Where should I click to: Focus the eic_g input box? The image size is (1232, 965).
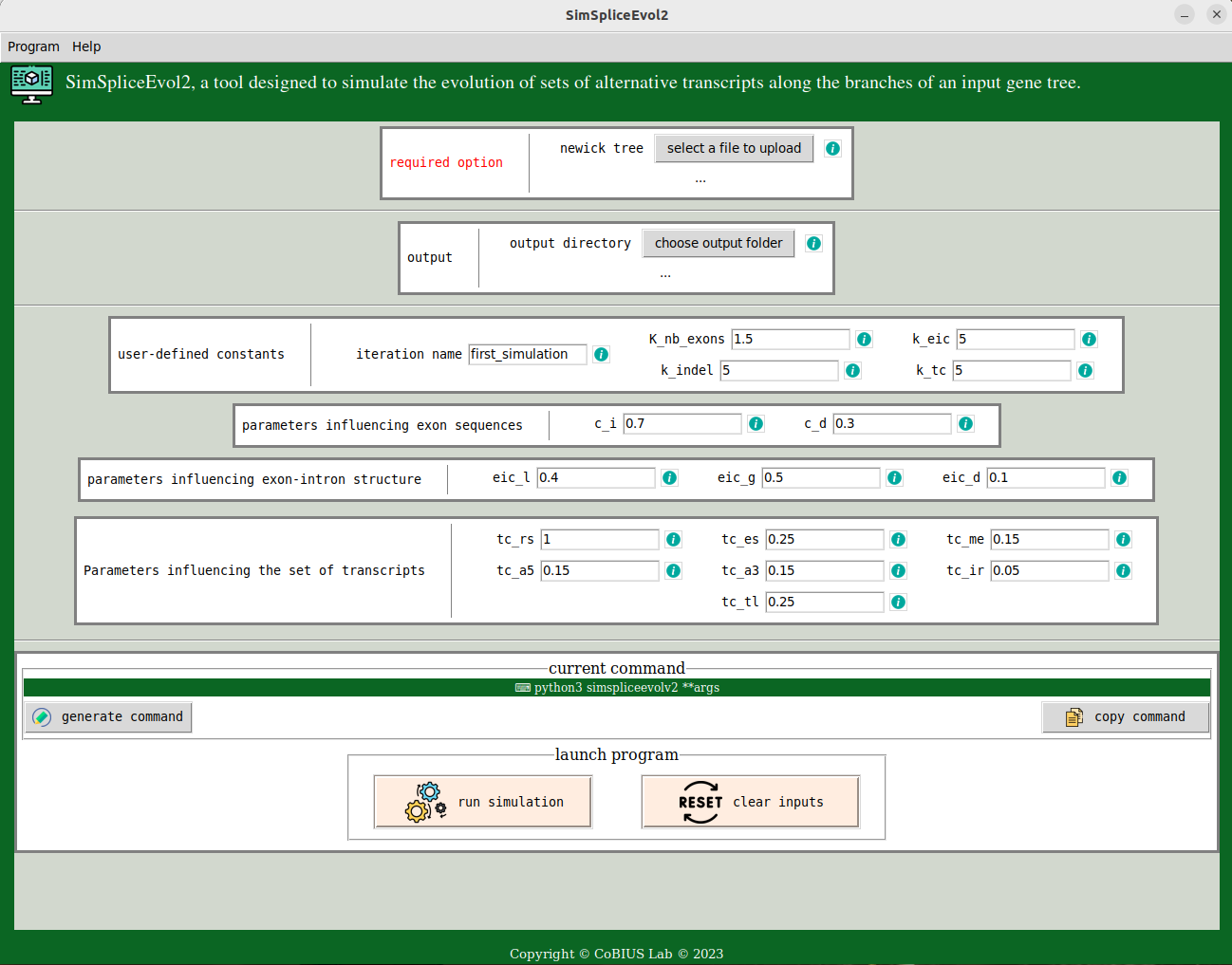tap(821, 477)
